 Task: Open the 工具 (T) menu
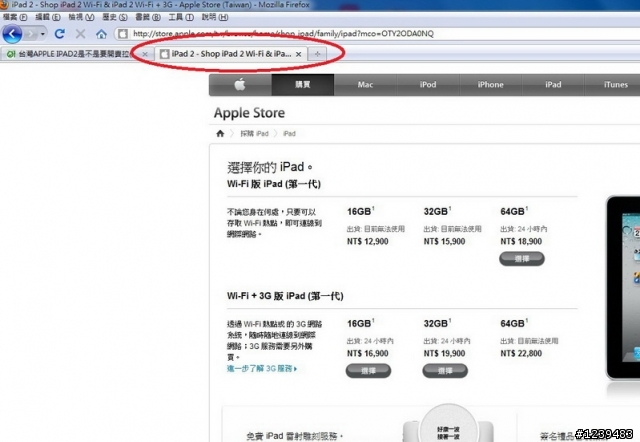coord(181,17)
